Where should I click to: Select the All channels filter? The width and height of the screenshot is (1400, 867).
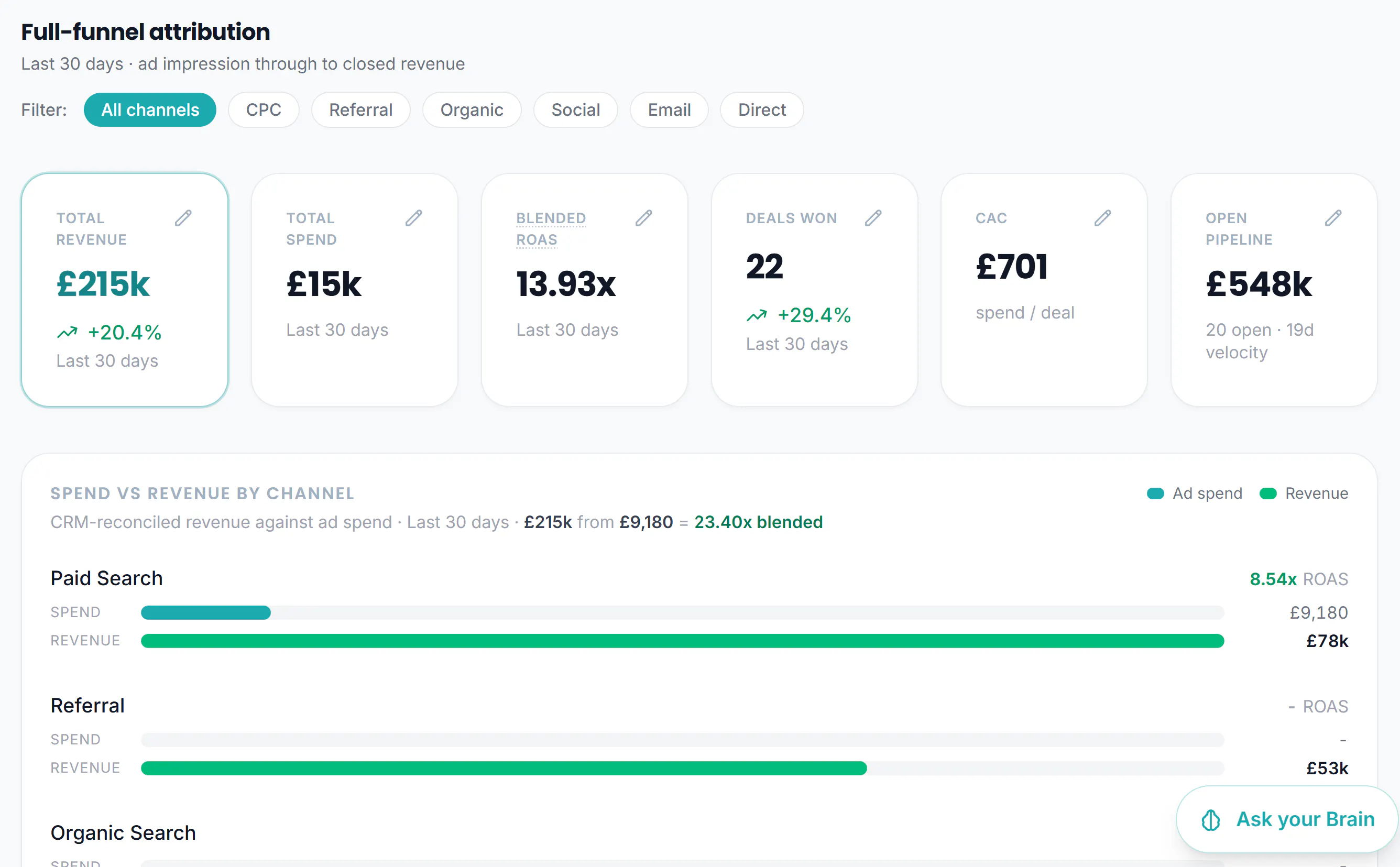click(150, 109)
